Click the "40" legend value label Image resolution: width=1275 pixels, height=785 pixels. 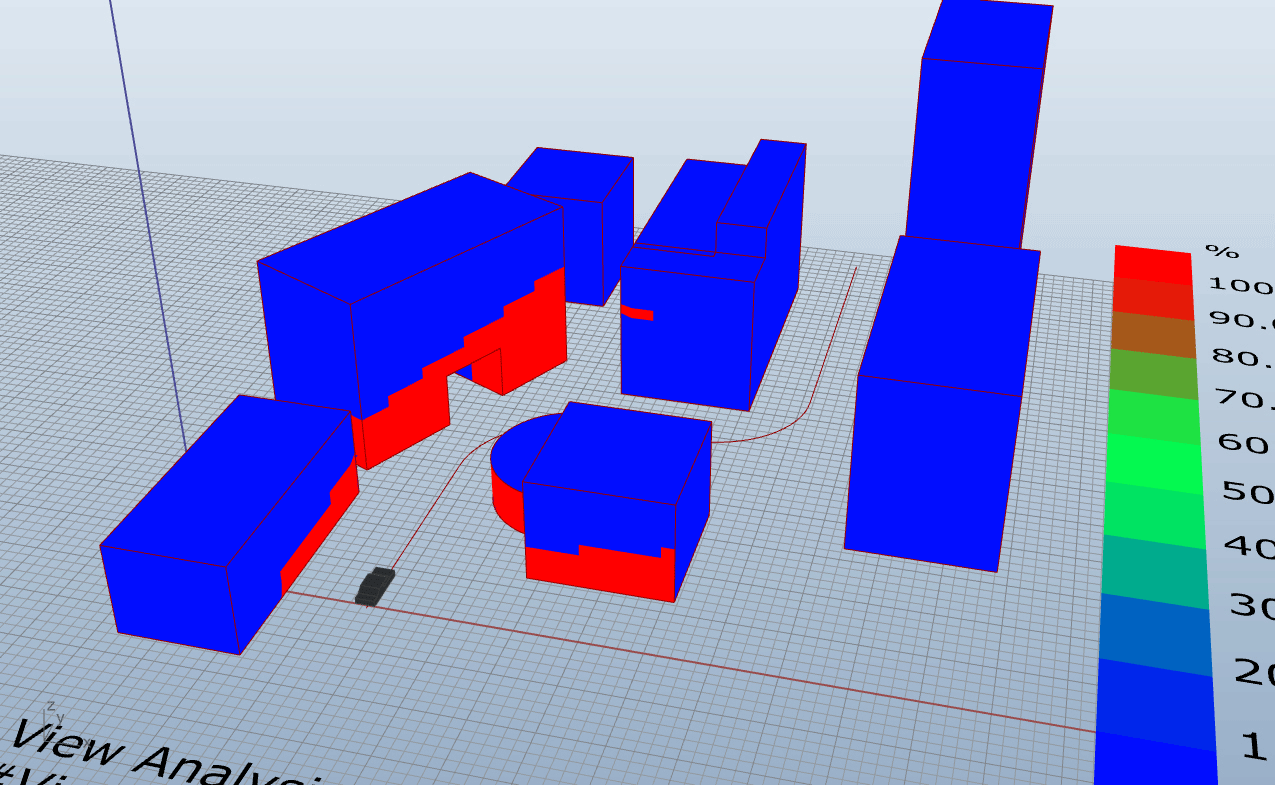[x=1250, y=547]
